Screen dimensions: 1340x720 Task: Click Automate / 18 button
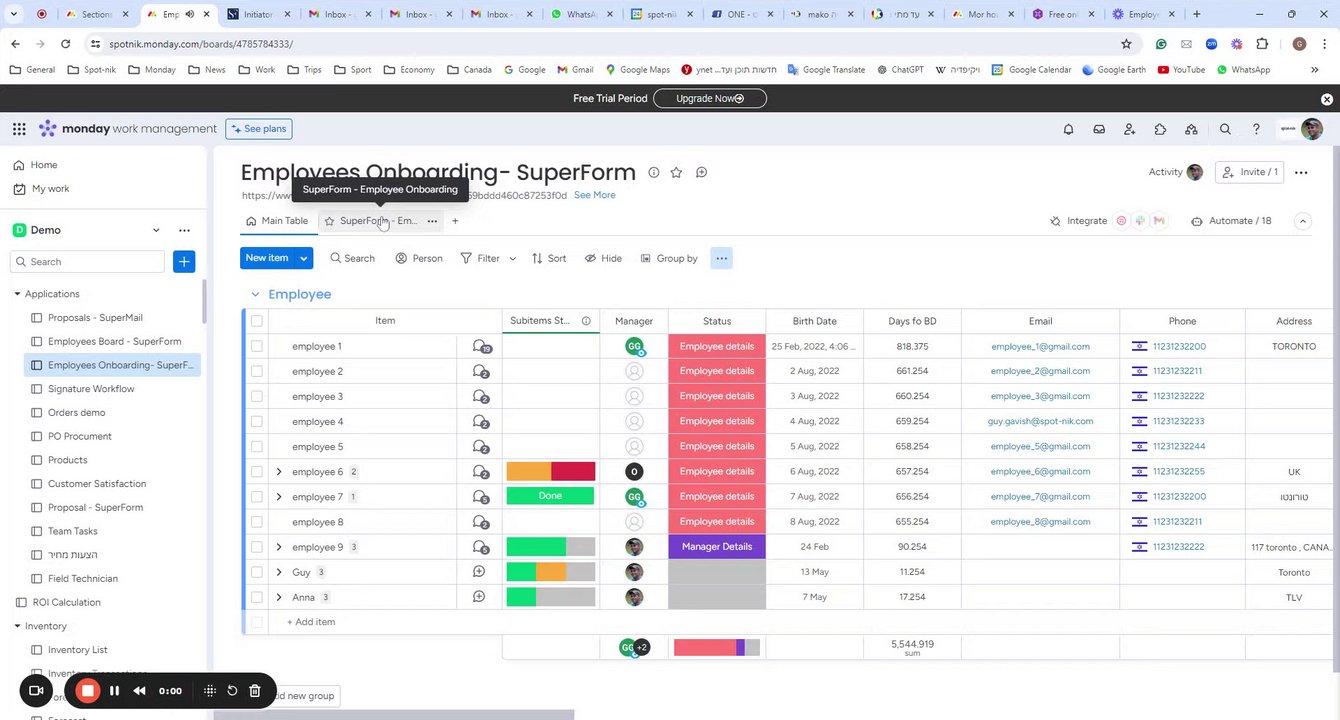tap(1231, 221)
